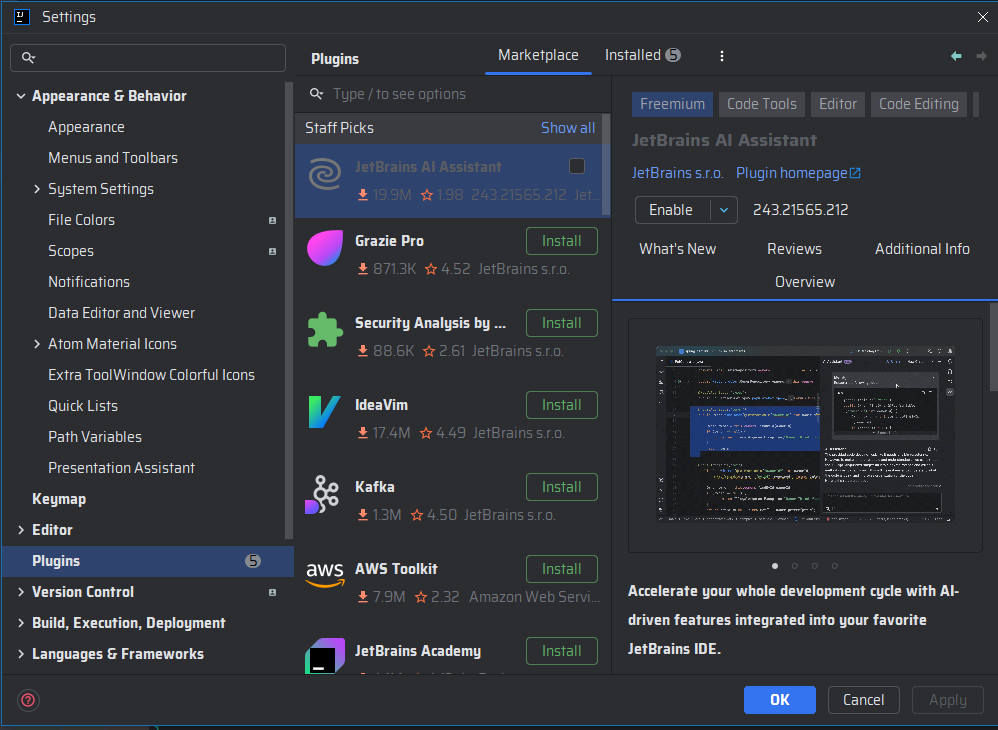998x730 pixels.
Task: Click the Plugins row update count badge
Action: pyautogui.click(x=253, y=561)
